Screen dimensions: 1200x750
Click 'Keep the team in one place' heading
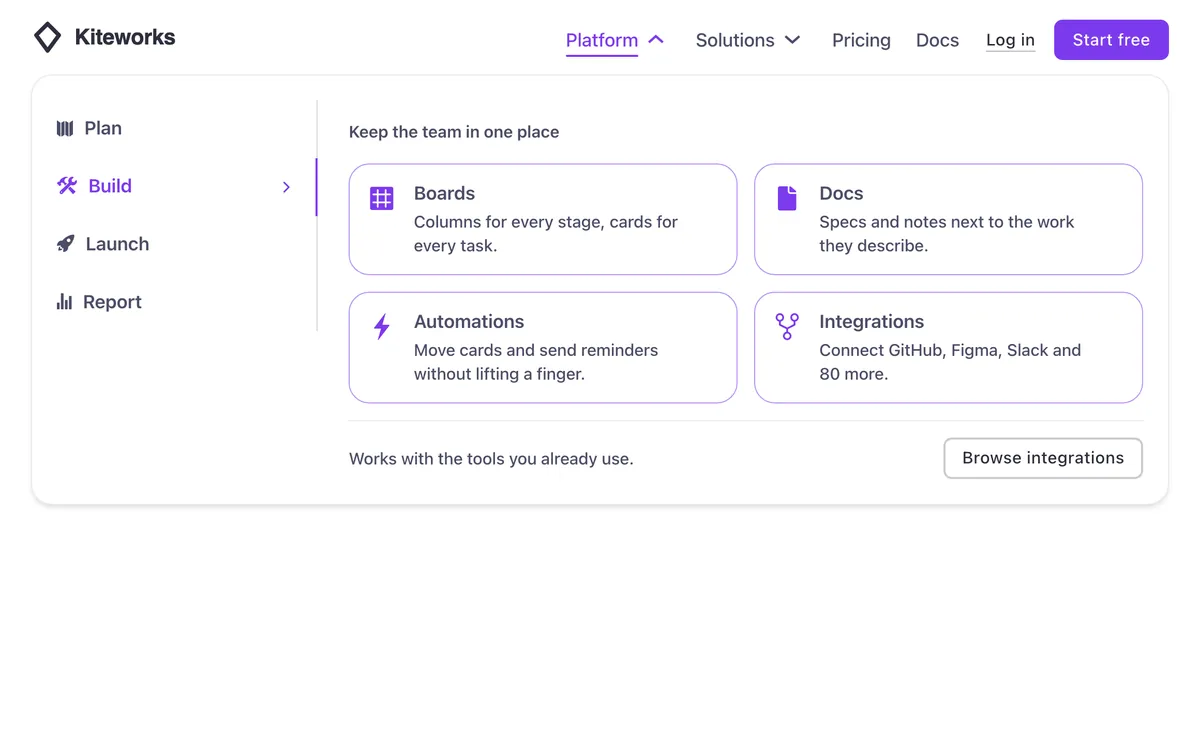tap(454, 132)
